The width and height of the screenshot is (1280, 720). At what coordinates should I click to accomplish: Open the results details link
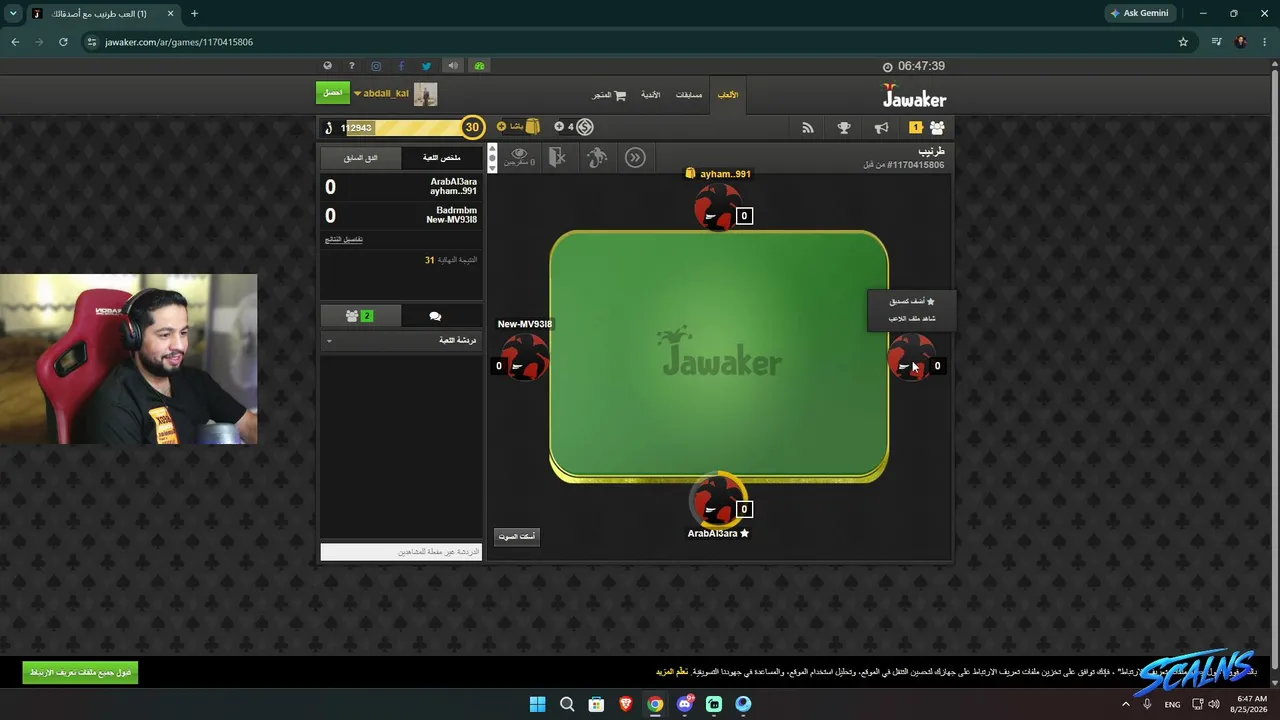344,240
